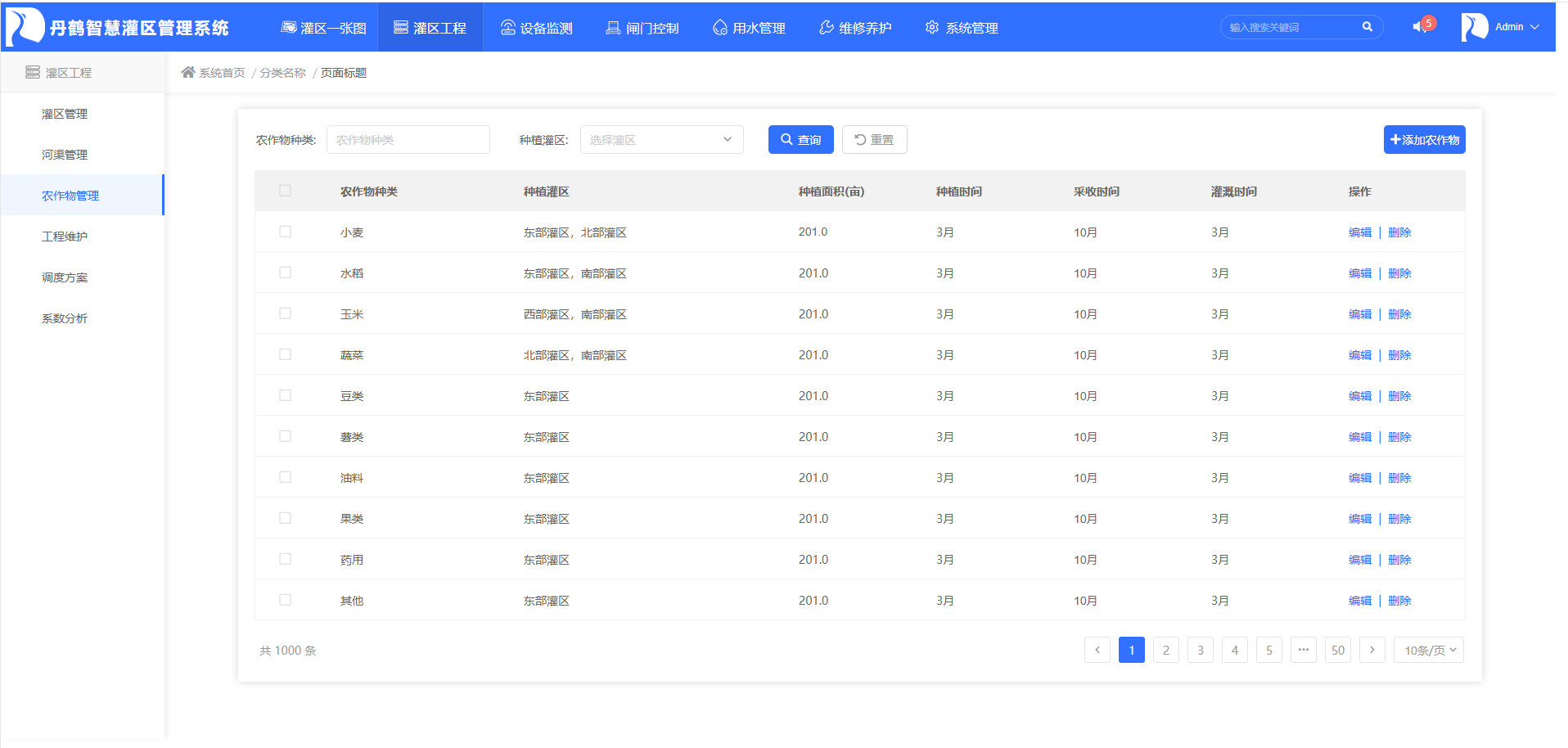Open the 10条/页 page size dropdown
The width and height of the screenshot is (1568, 748).
tap(1428, 650)
